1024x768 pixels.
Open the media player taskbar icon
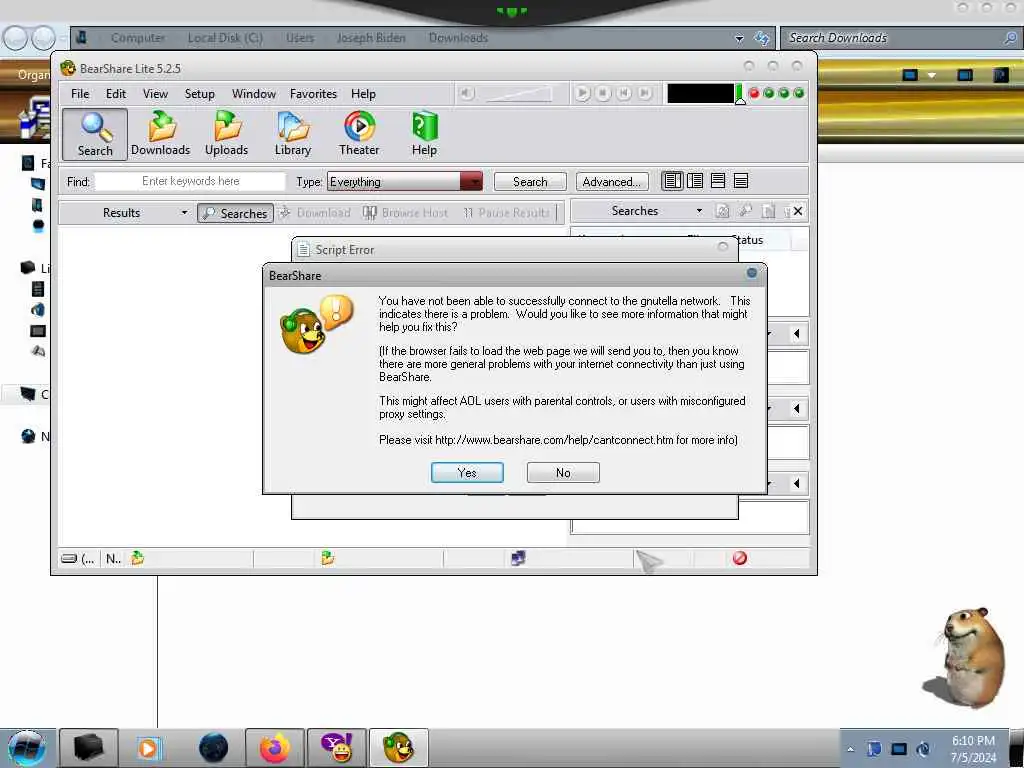[148, 748]
